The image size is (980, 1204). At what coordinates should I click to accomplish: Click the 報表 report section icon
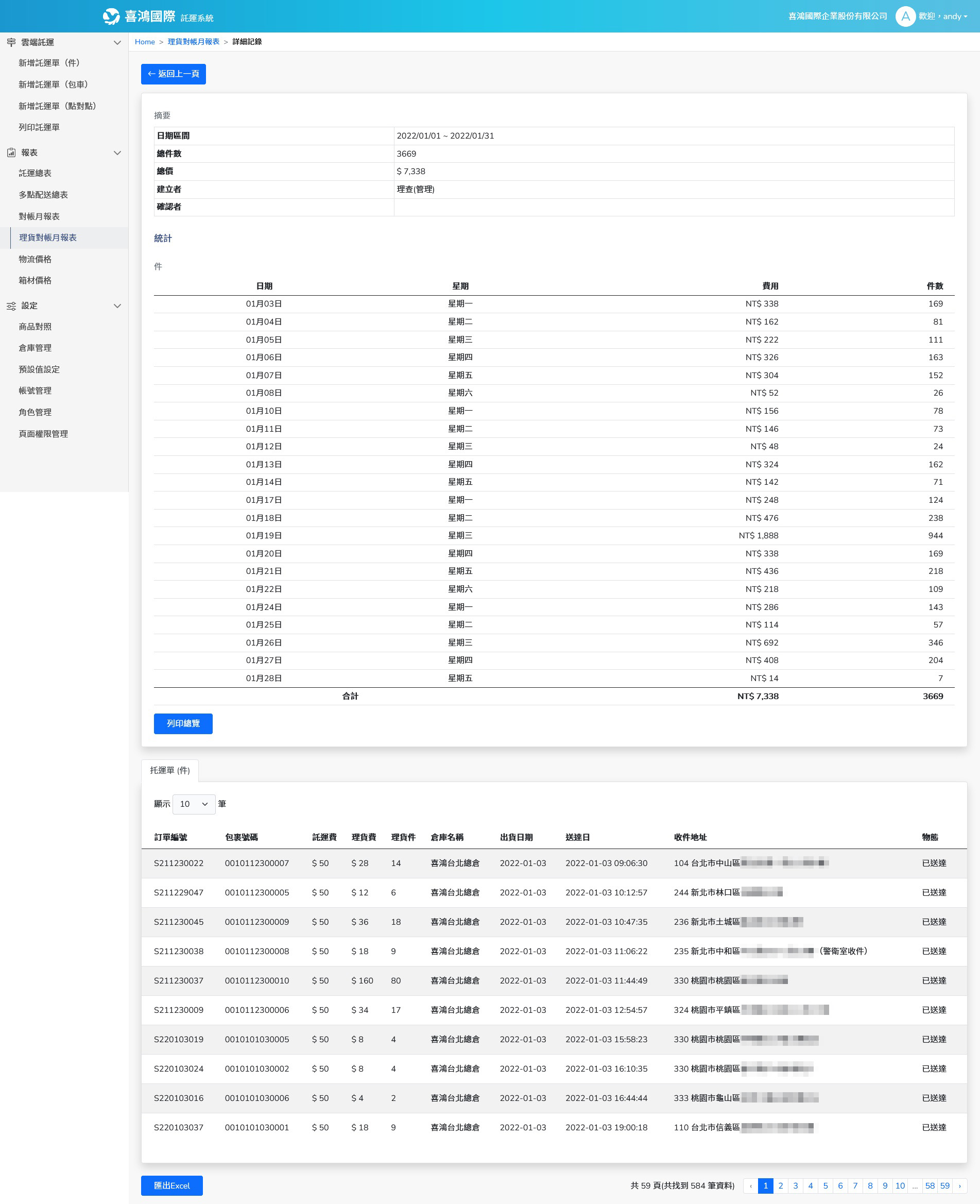pyautogui.click(x=11, y=152)
